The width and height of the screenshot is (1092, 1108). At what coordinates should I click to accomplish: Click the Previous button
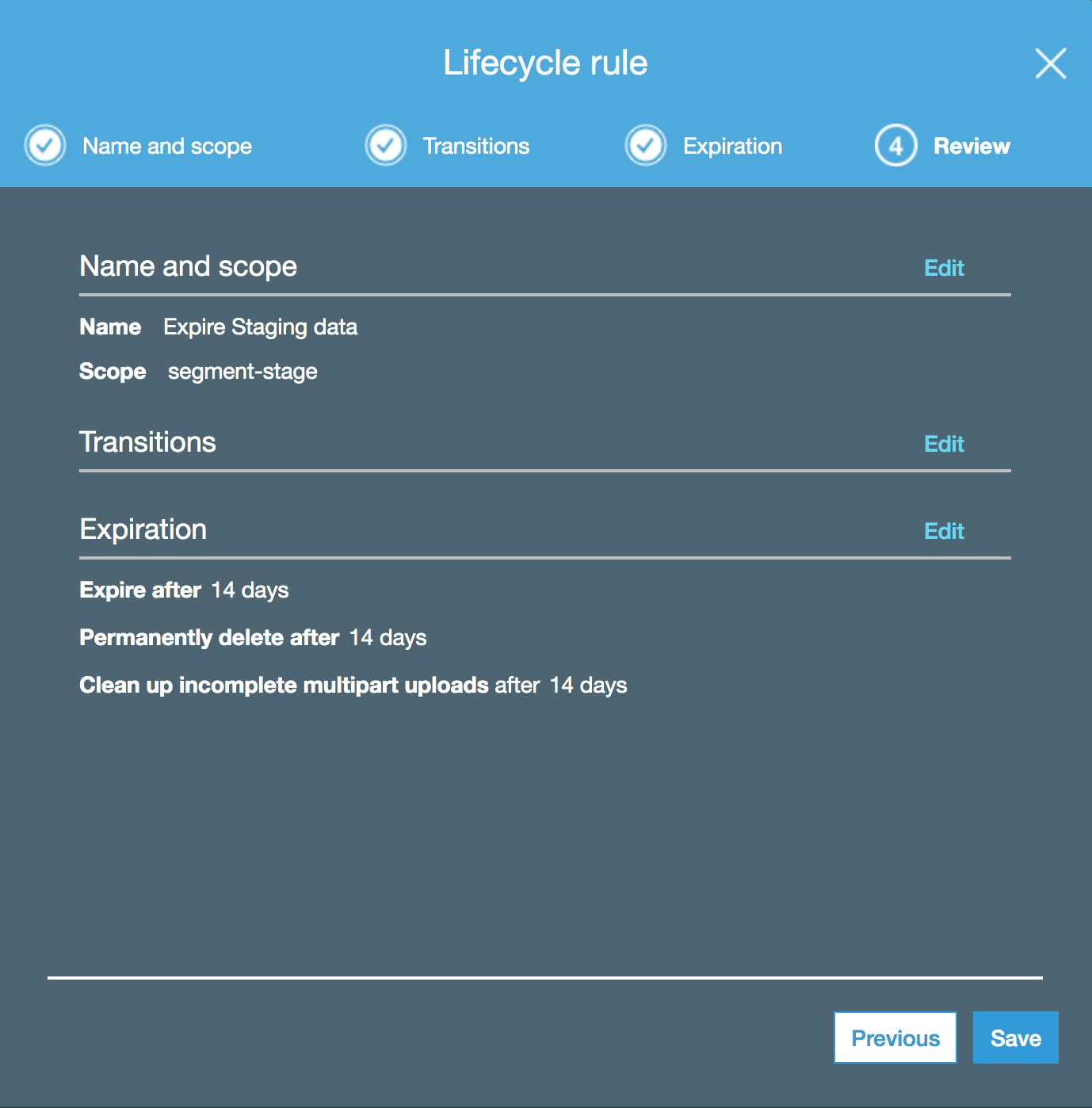tap(895, 1037)
